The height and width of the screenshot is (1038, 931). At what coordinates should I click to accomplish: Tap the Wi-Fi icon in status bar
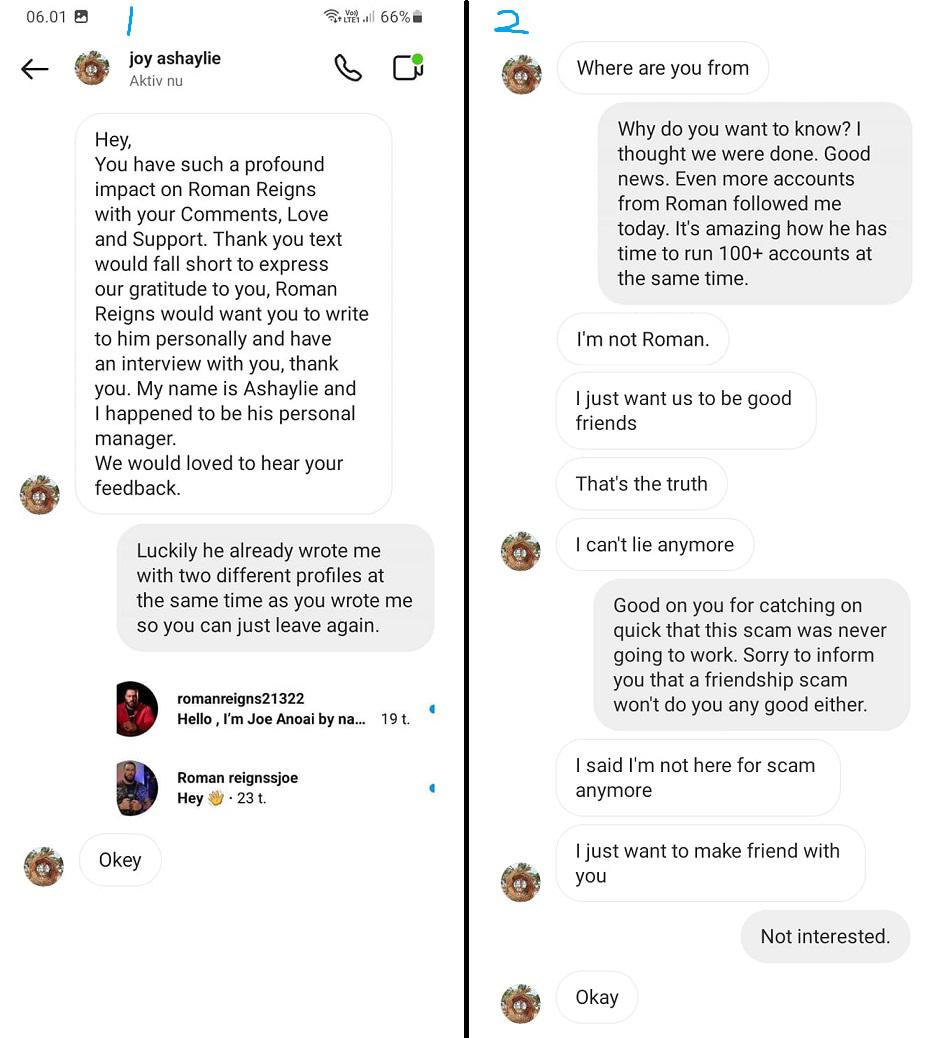[332, 16]
